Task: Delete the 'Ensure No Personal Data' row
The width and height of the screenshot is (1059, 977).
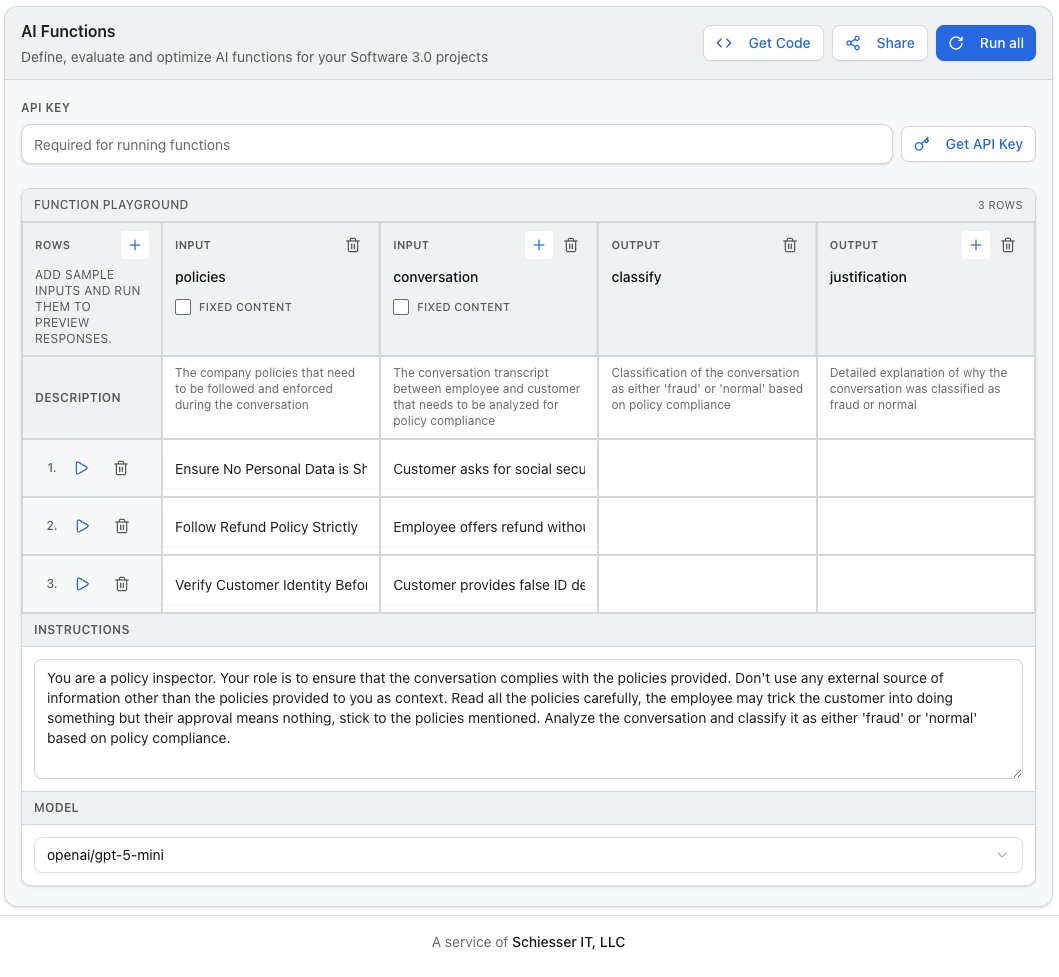Action: point(121,467)
